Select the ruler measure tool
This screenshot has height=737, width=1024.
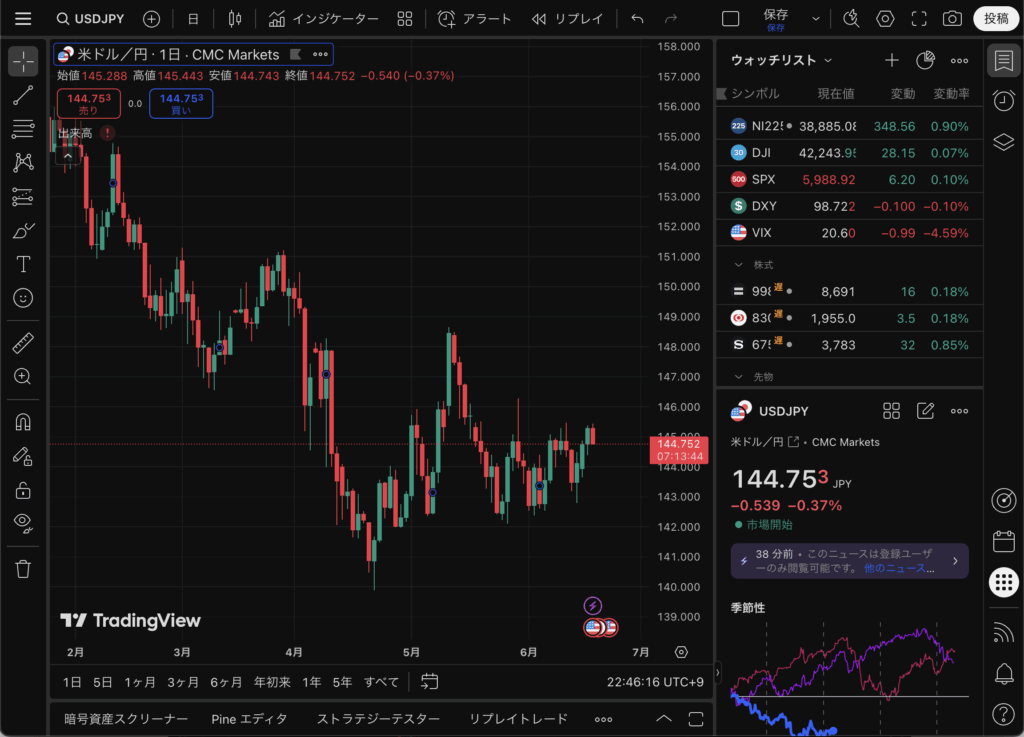point(23,345)
